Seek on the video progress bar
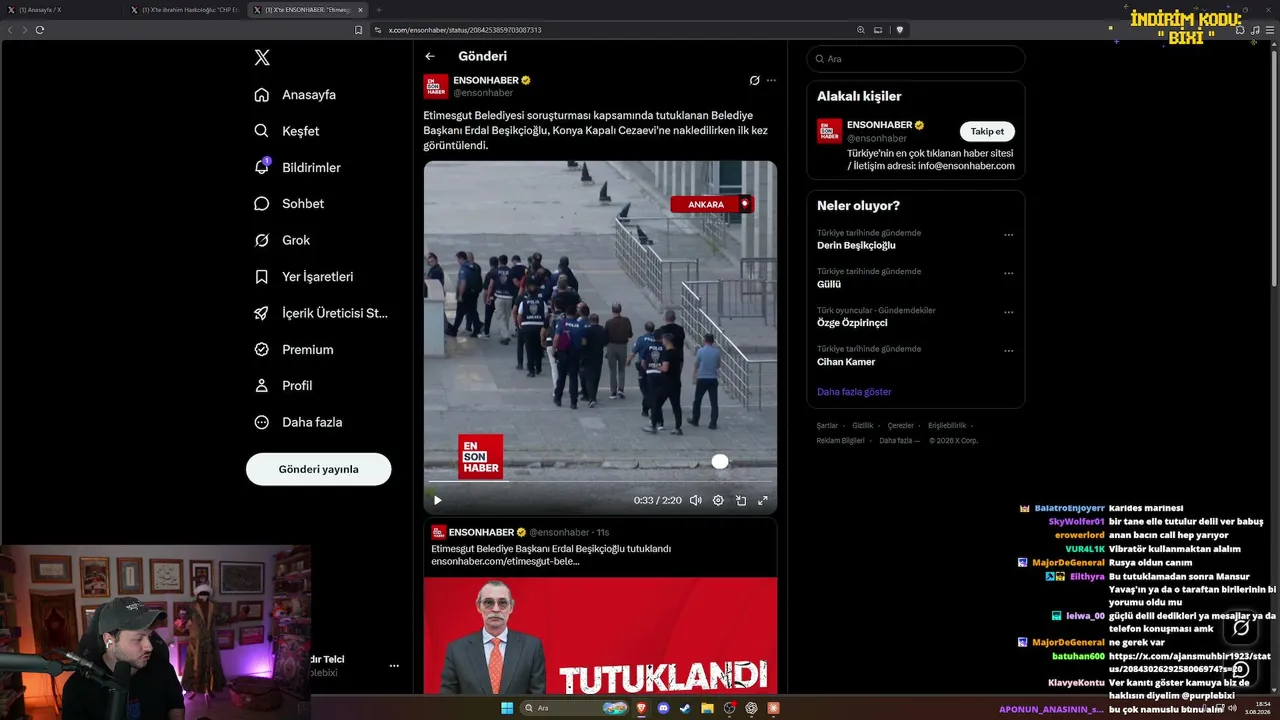Viewport: 1280px width, 720px height. pyautogui.click(x=600, y=481)
